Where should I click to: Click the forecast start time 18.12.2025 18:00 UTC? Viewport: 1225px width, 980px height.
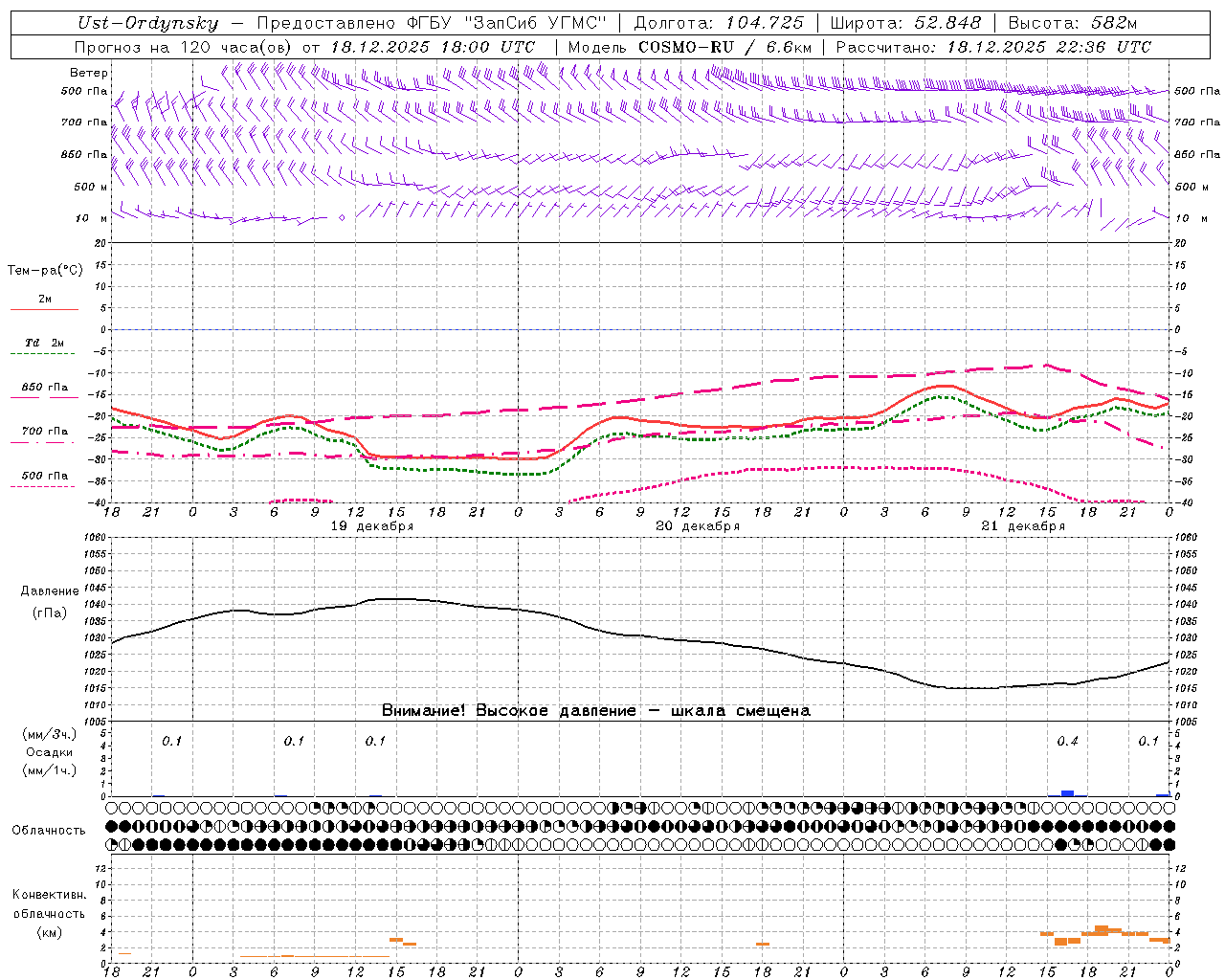[433, 47]
